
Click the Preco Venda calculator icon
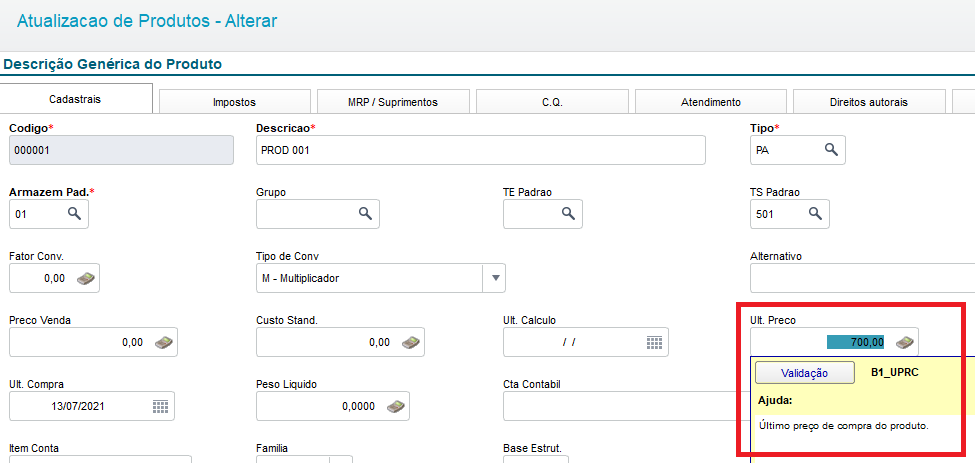pos(163,342)
